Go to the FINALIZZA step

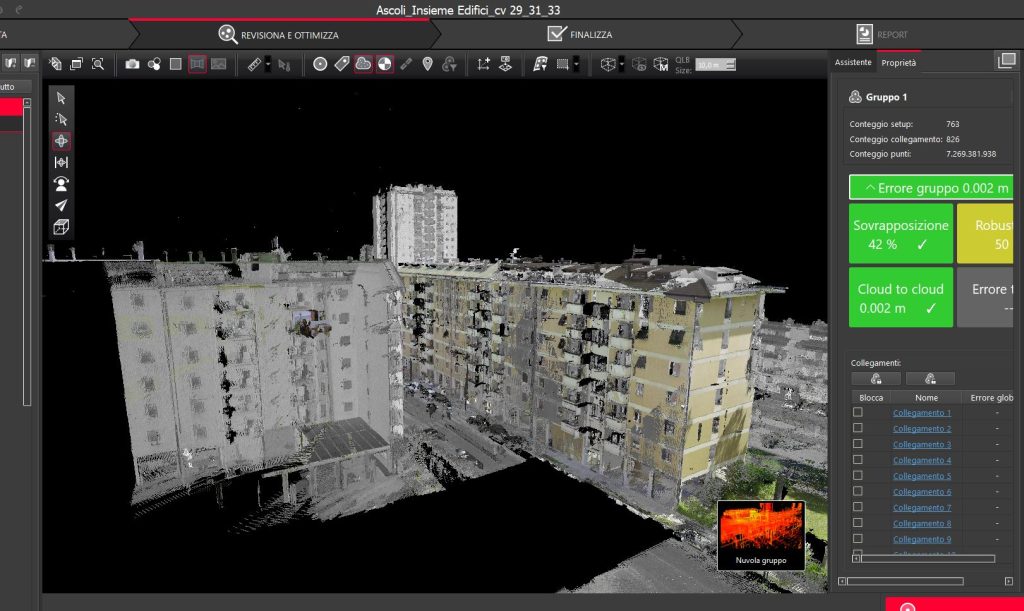click(x=581, y=35)
